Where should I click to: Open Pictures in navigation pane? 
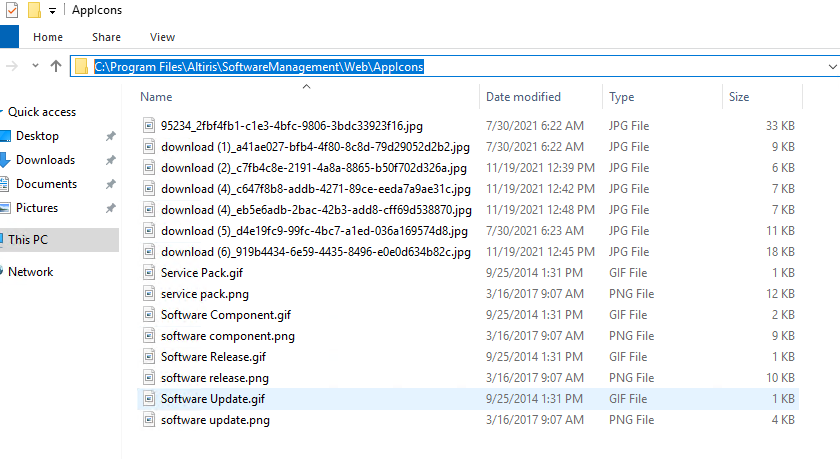37,208
